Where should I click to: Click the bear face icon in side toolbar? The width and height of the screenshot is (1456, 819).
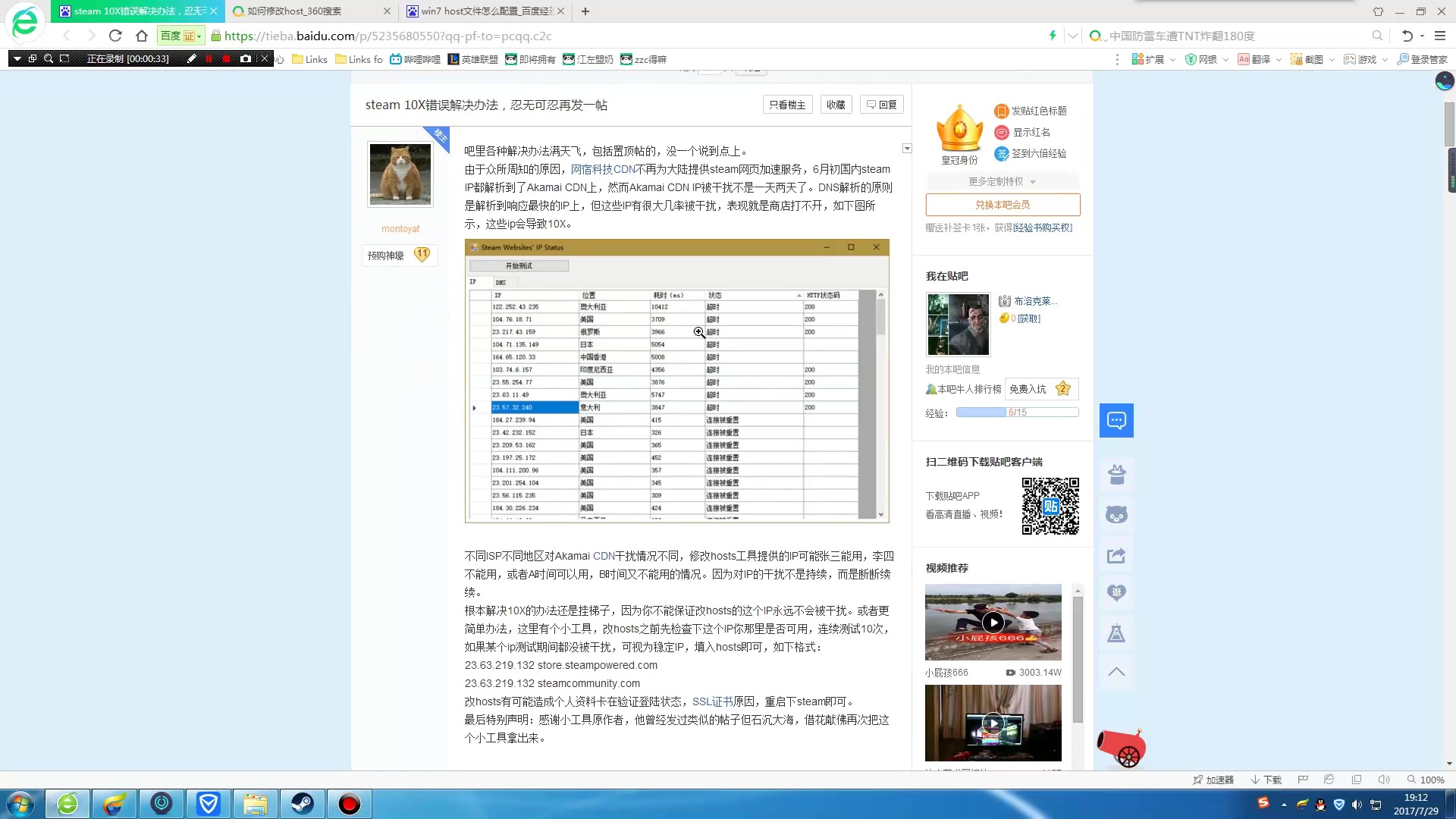[x=1116, y=515]
